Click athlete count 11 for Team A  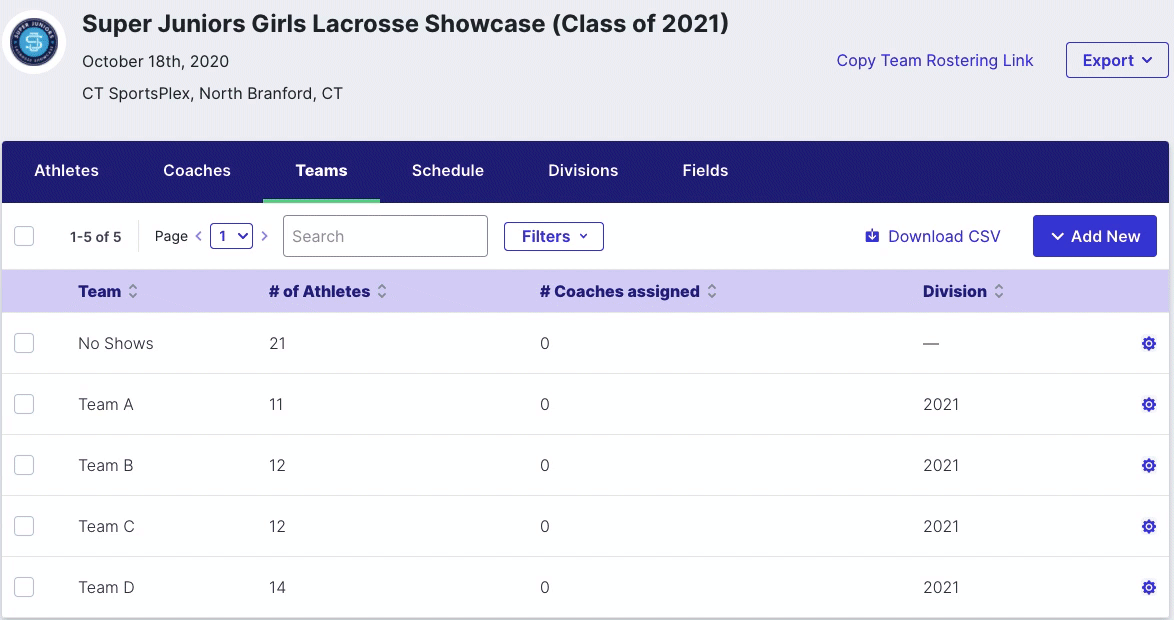(276, 404)
